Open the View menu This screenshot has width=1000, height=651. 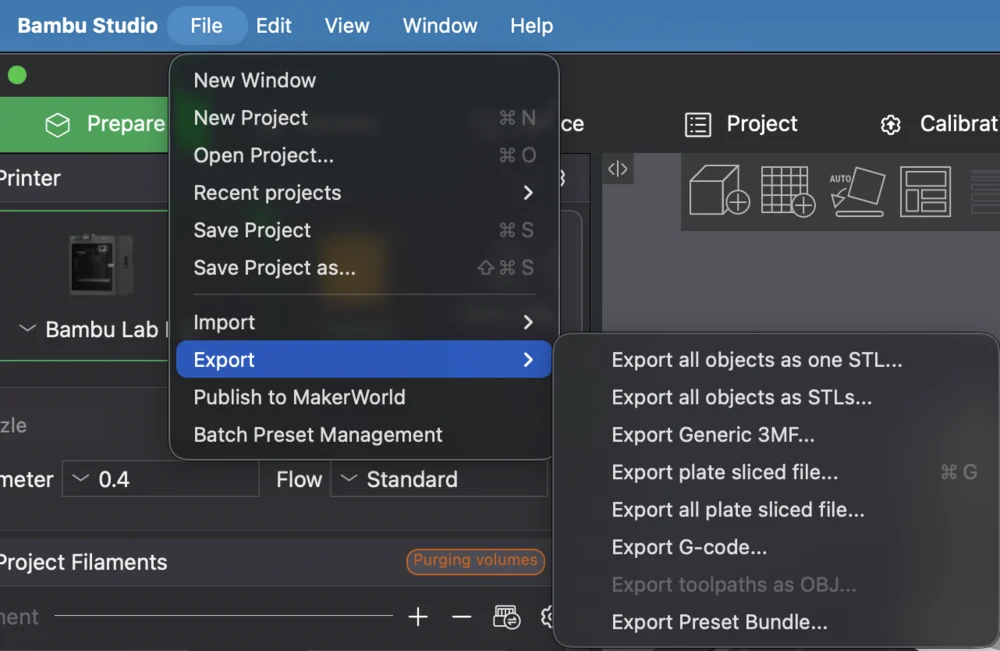[347, 26]
